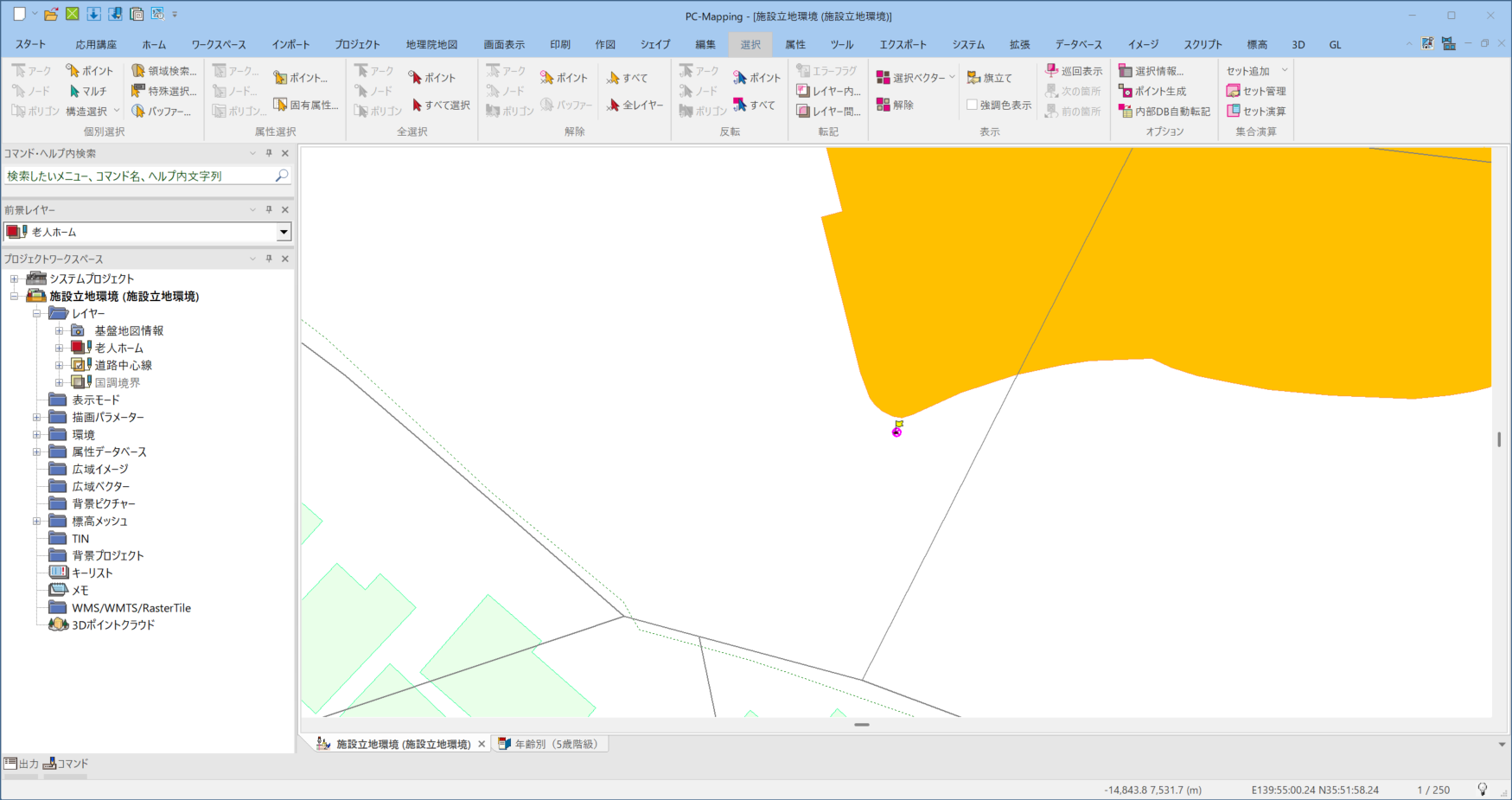
Task: Open セット管理 set manager
Action: click(x=1234, y=91)
